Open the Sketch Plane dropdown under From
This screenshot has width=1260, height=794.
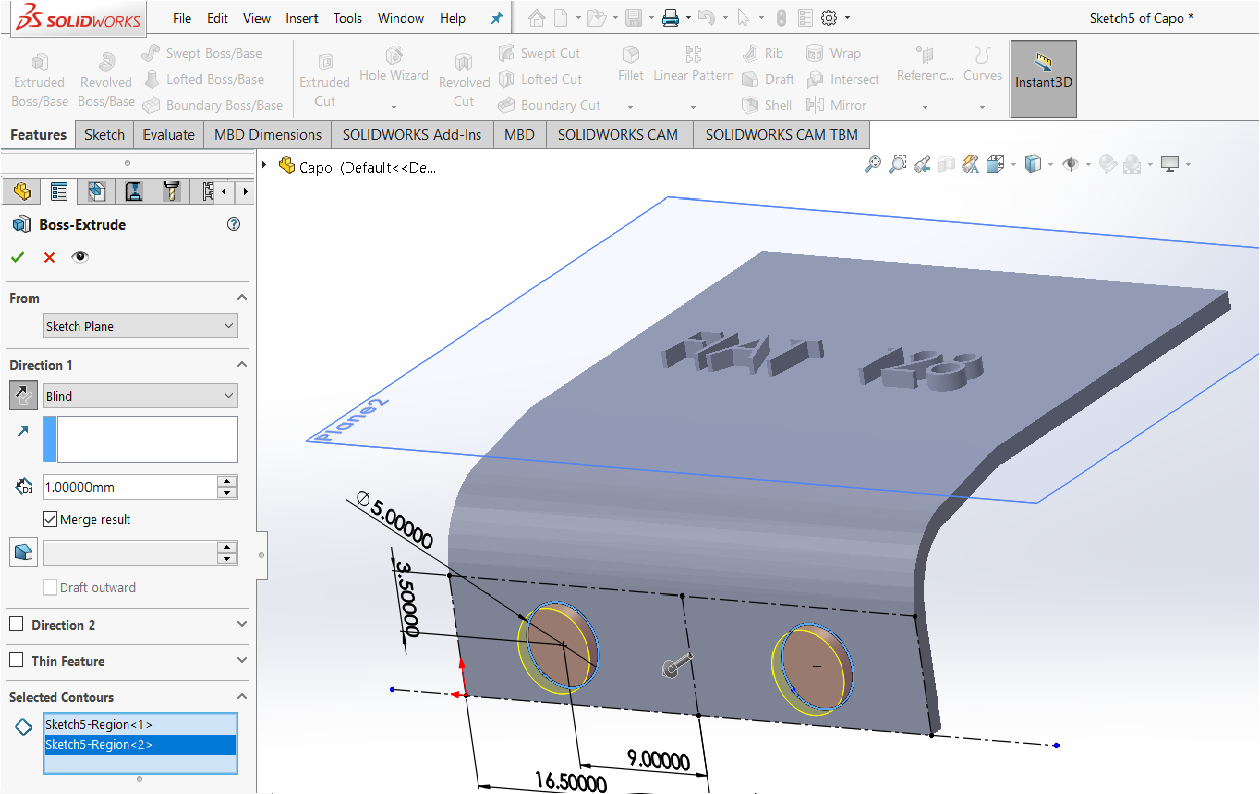[140, 326]
